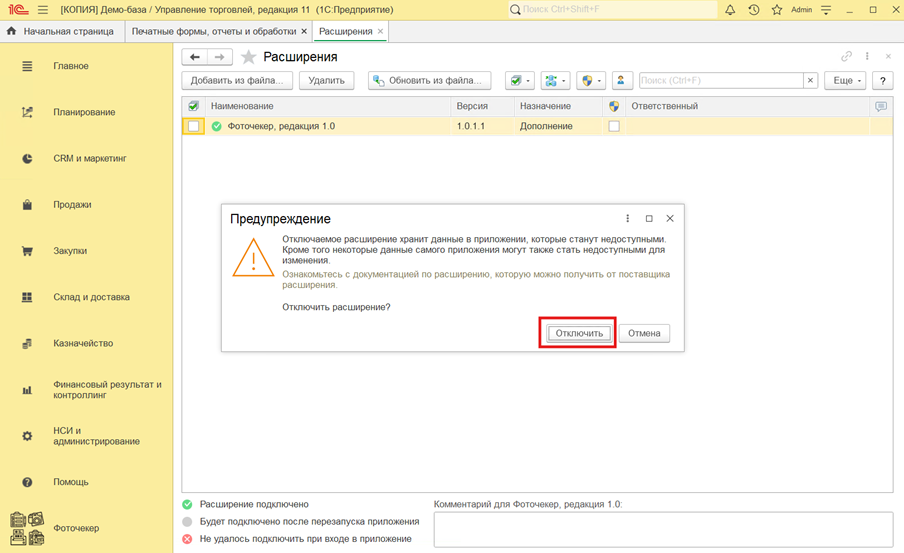Expand the shield safe mode dropdown

(591, 81)
